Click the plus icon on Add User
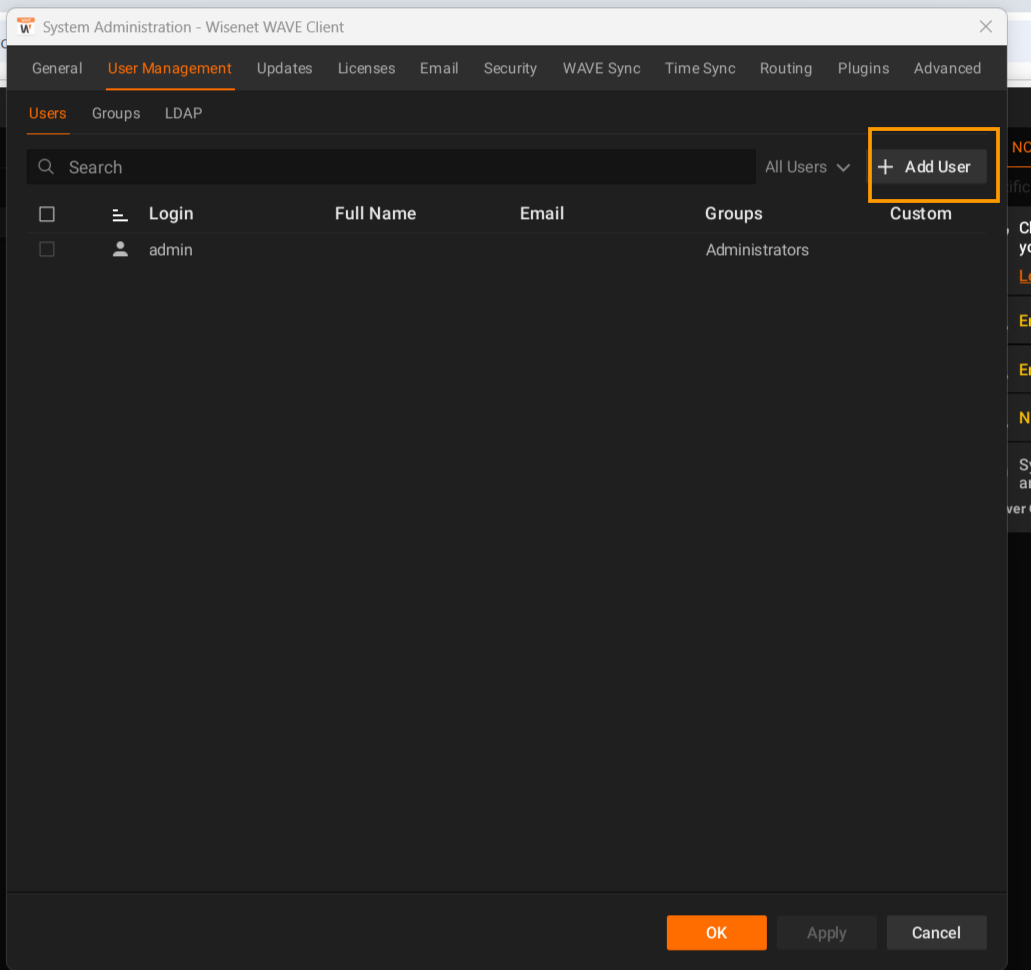Image resolution: width=1031 pixels, height=970 pixels. pos(885,167)
